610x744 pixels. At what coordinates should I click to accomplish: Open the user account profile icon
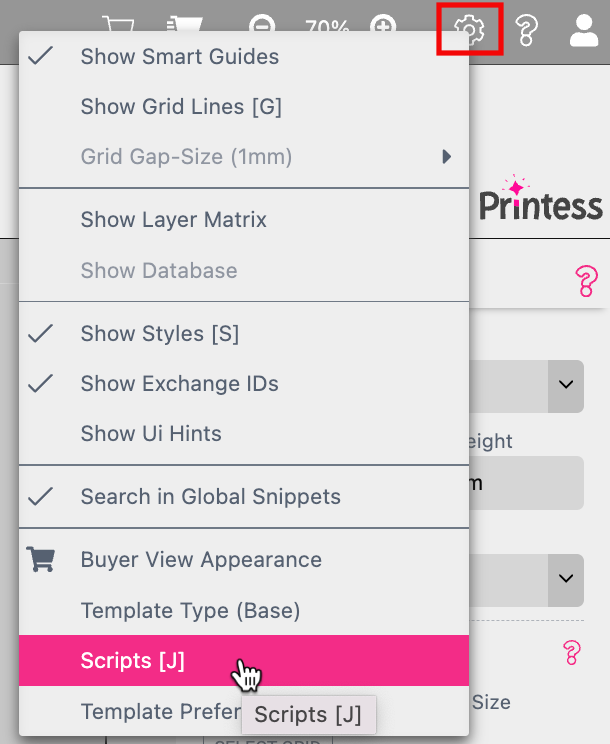point(584,31)
